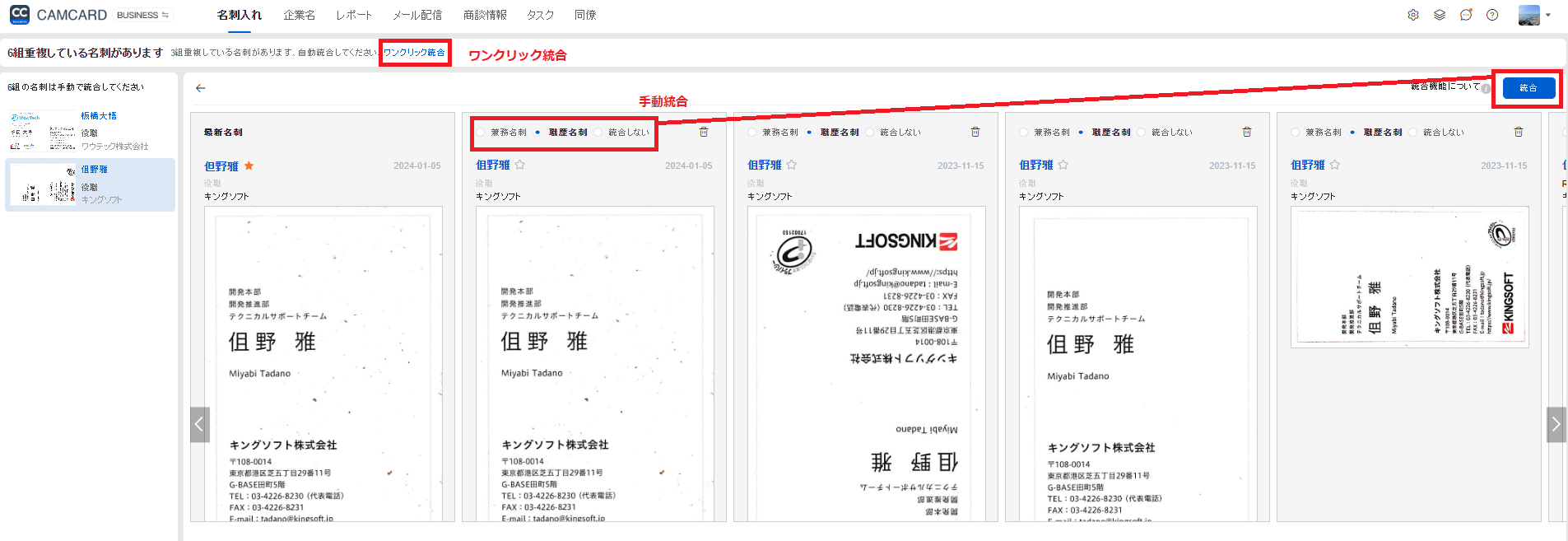Open the 但野雅 name link on the 最新名刺 card
This screenshot has height=541, width=1568.
click(221, 166)
